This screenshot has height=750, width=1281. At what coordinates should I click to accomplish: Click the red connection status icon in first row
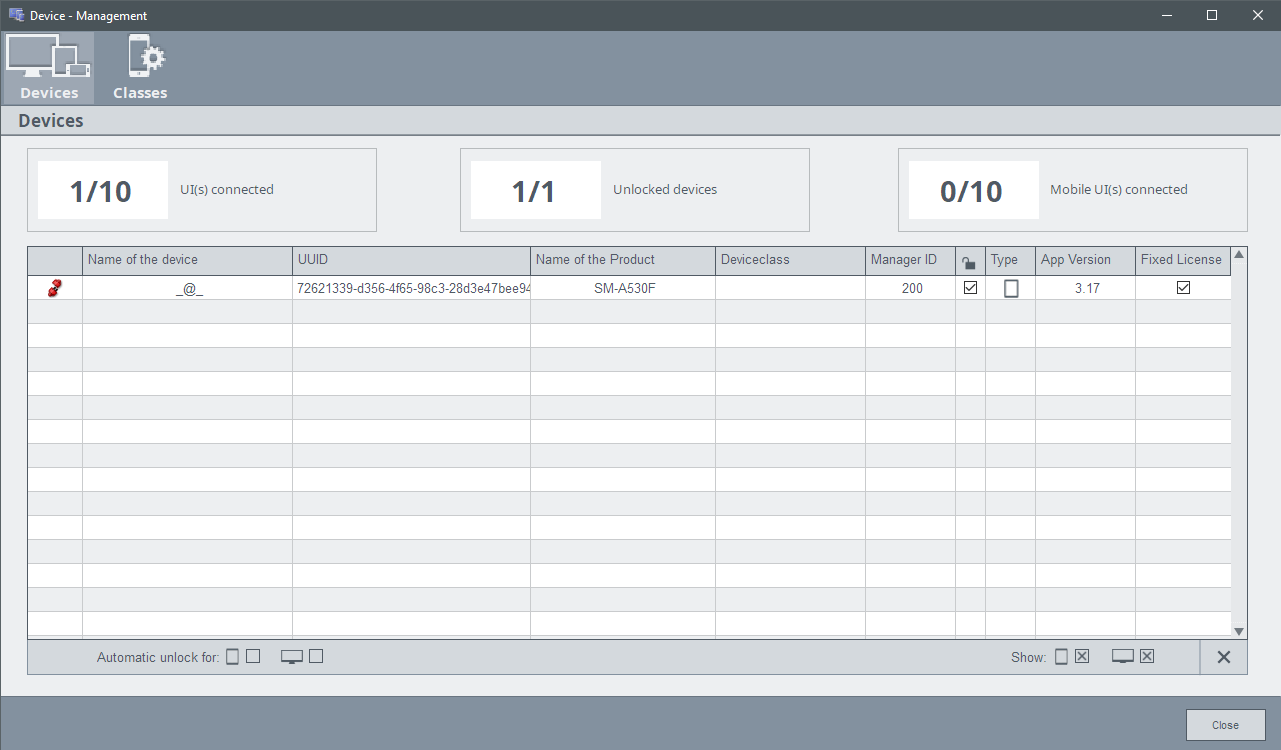point(55,288)
